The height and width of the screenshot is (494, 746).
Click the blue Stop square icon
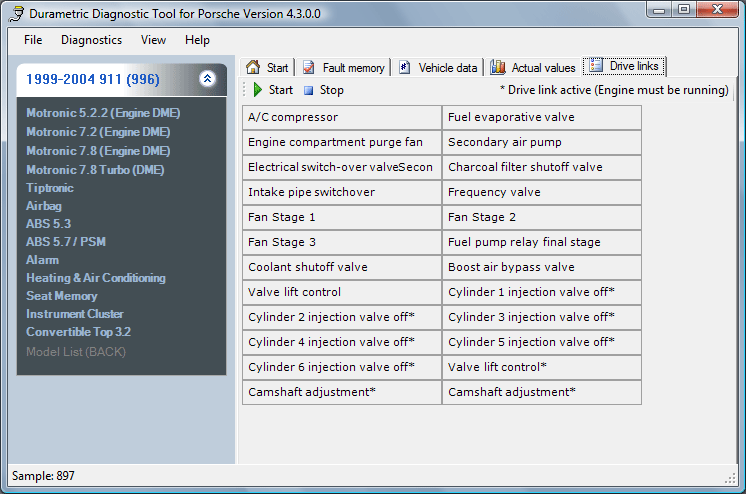click(309, 90)
